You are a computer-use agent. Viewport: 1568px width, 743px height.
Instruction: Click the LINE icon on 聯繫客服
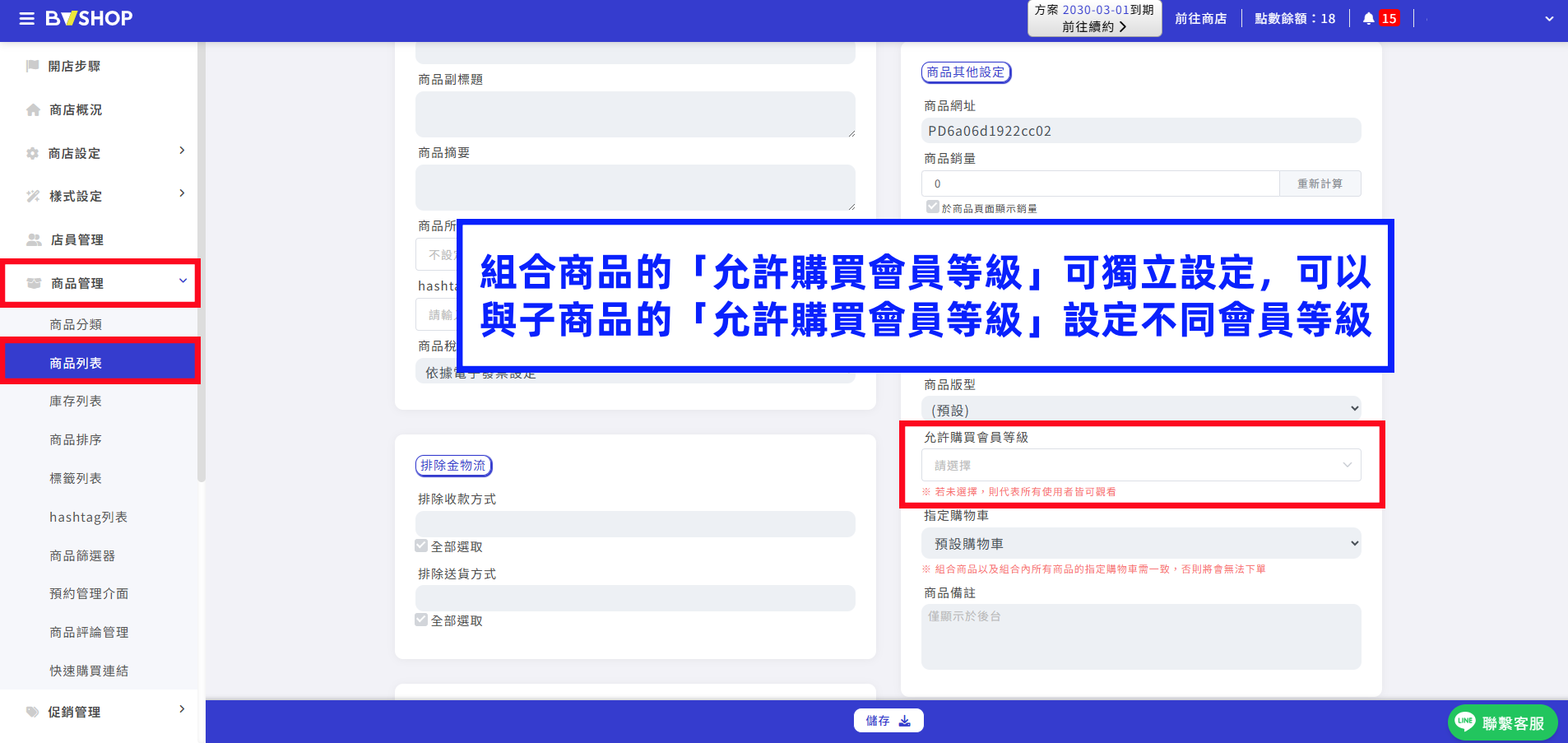coord(1465,722)
